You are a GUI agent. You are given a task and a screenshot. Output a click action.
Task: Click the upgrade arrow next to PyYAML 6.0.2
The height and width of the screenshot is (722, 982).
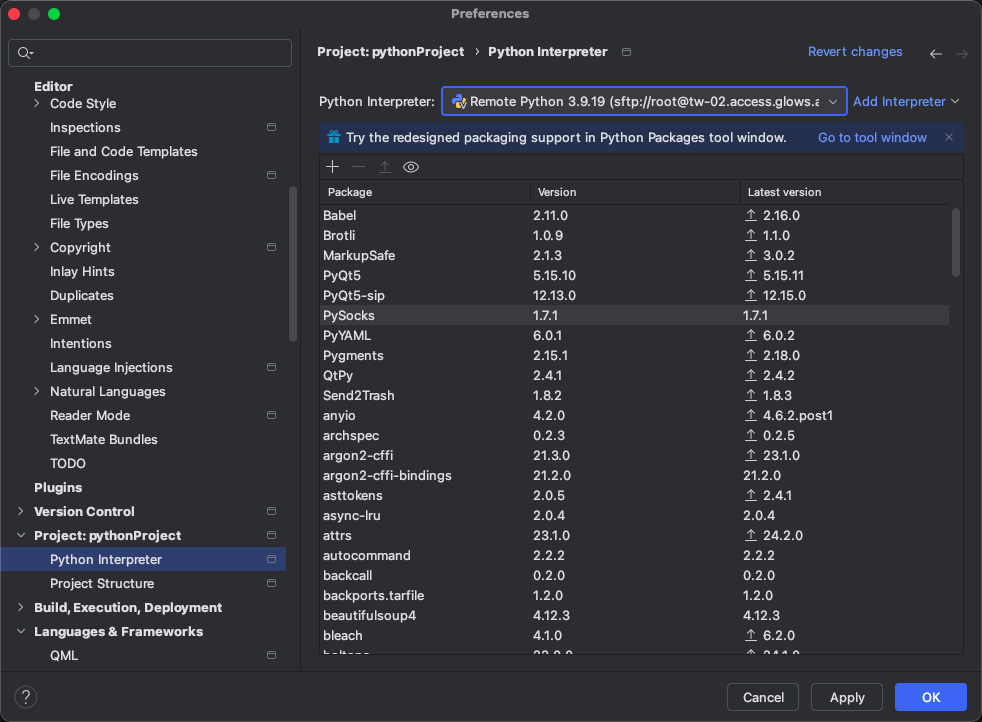coord(751,336)
